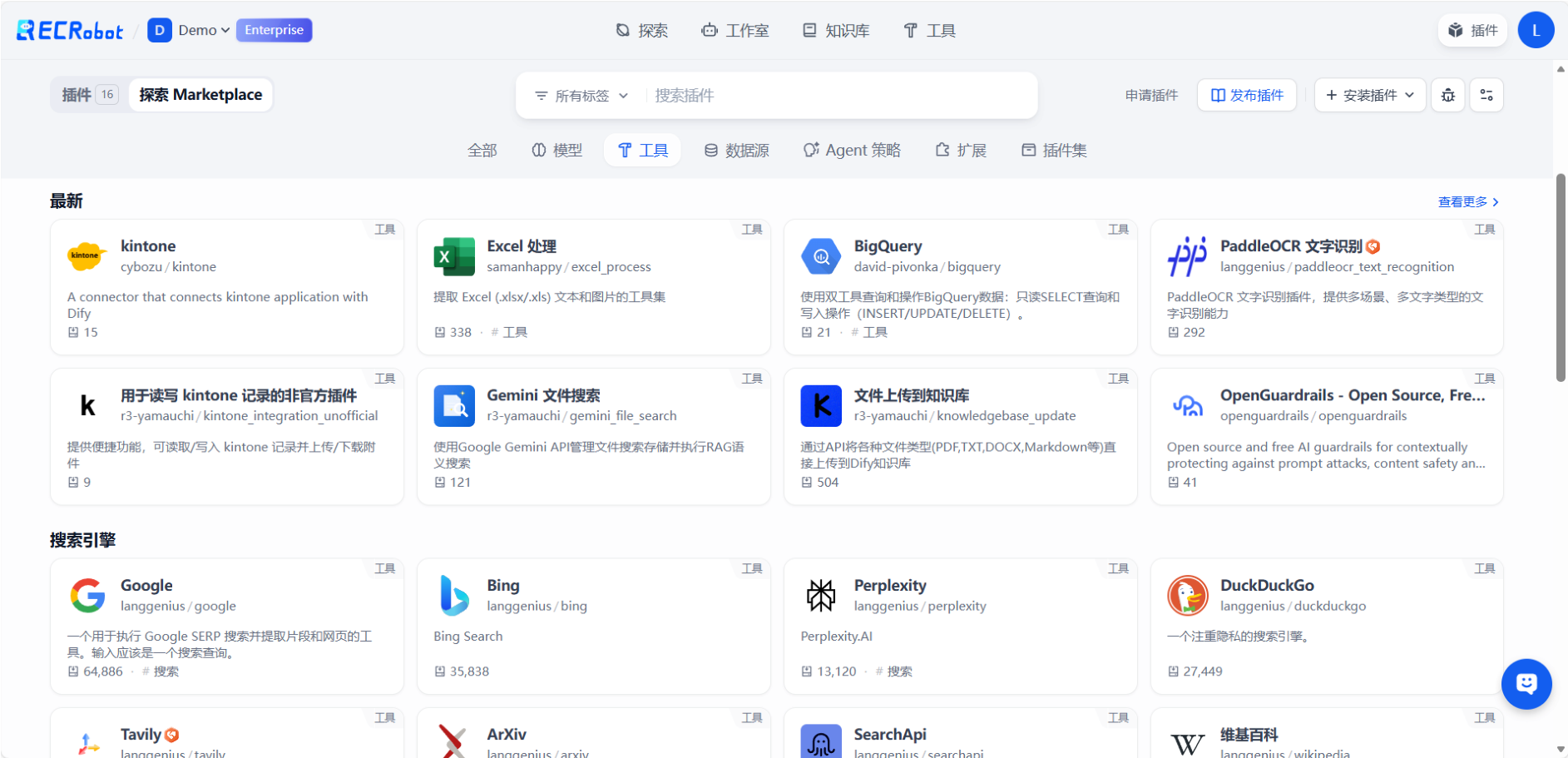
Task: Switch to the 插件 16 tab
Action: (90, 95)
